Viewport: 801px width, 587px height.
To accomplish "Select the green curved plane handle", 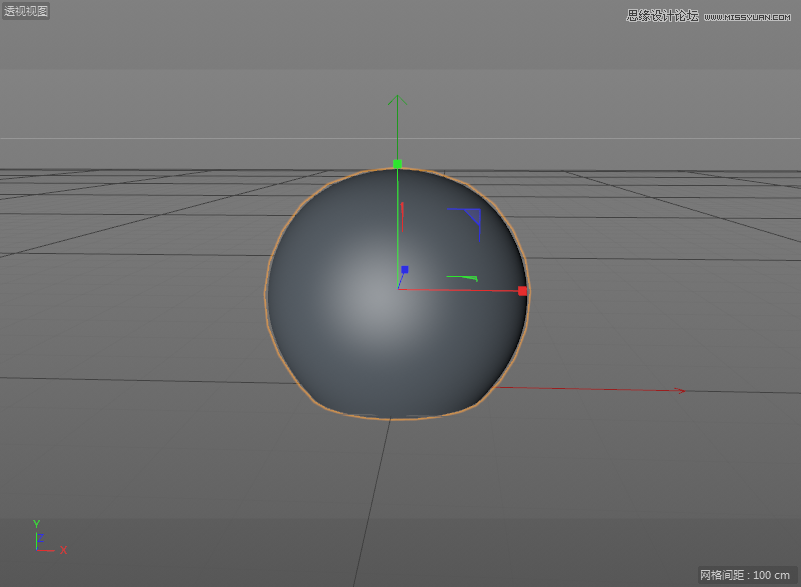I will tap(462, 277).
